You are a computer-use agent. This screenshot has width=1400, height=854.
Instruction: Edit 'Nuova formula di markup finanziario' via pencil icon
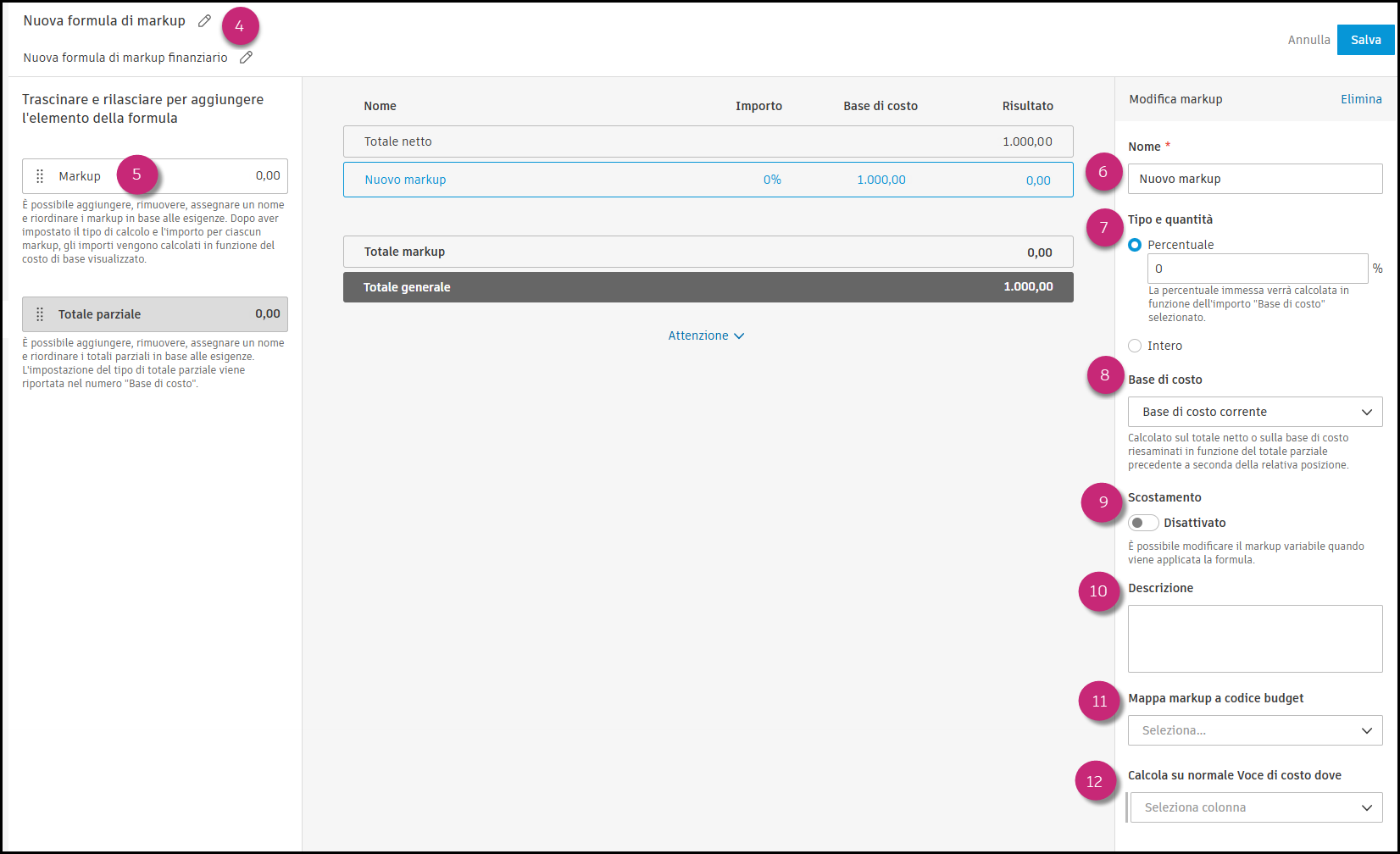(x=246, y=57)
